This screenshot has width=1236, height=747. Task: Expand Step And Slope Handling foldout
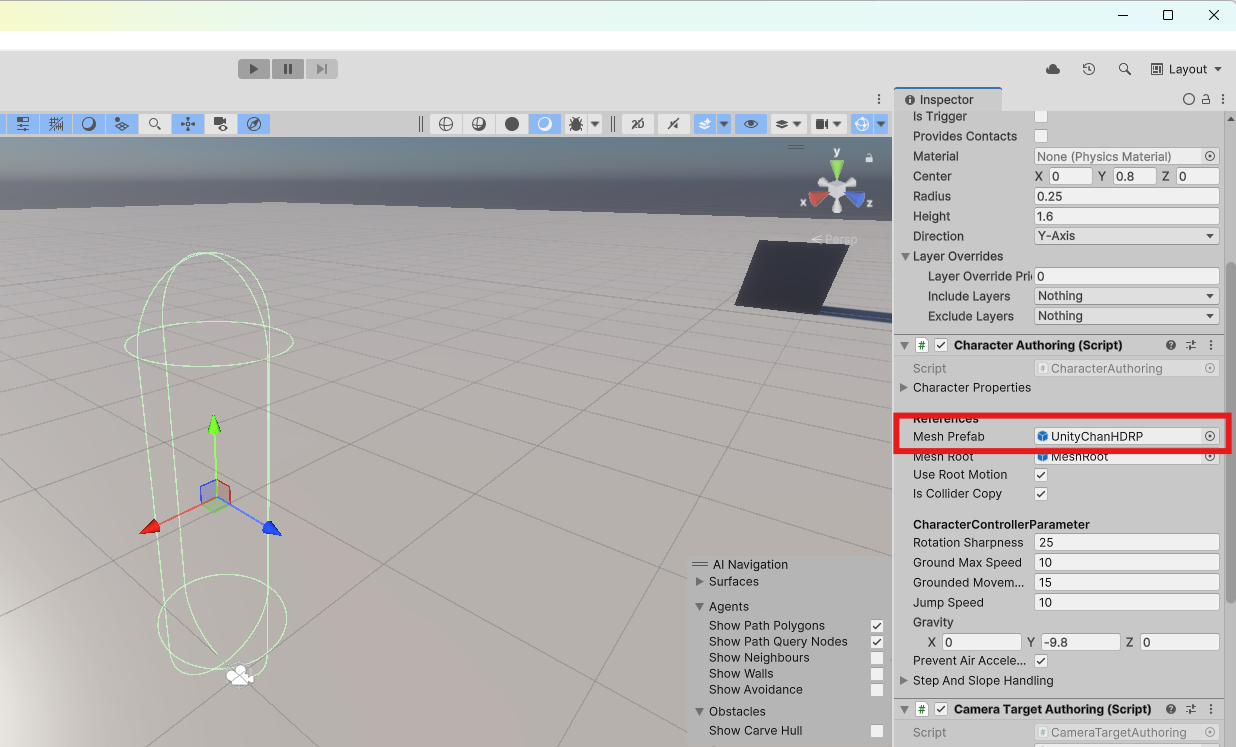click(x=904, y=680)
